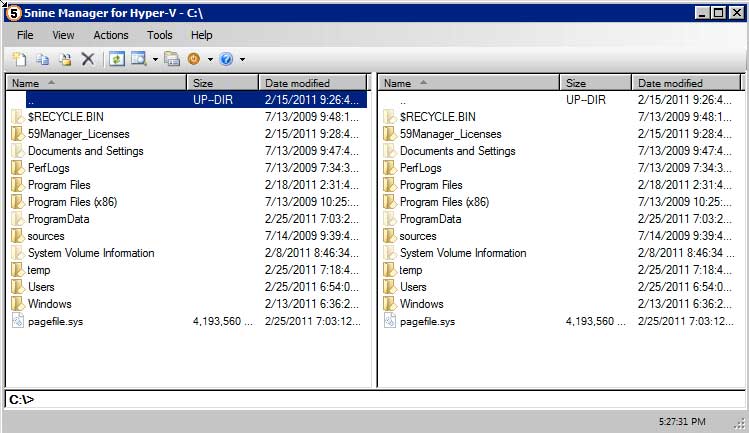The height and width of the screenshot is (433, 749).
Task: Click the Paste toolbar icon
Action: click(x=65, y=59)
